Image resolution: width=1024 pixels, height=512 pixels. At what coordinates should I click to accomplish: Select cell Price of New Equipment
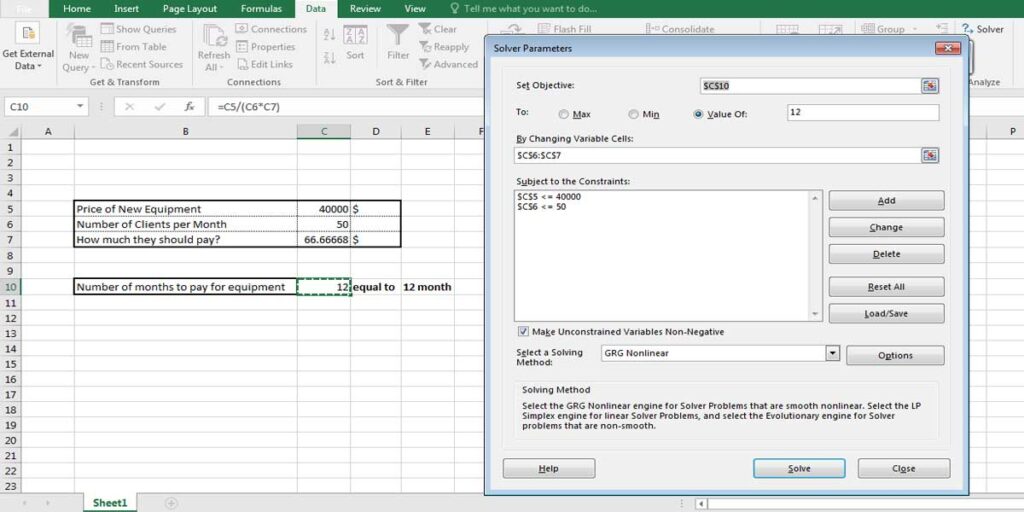click(x=185, y=209)
